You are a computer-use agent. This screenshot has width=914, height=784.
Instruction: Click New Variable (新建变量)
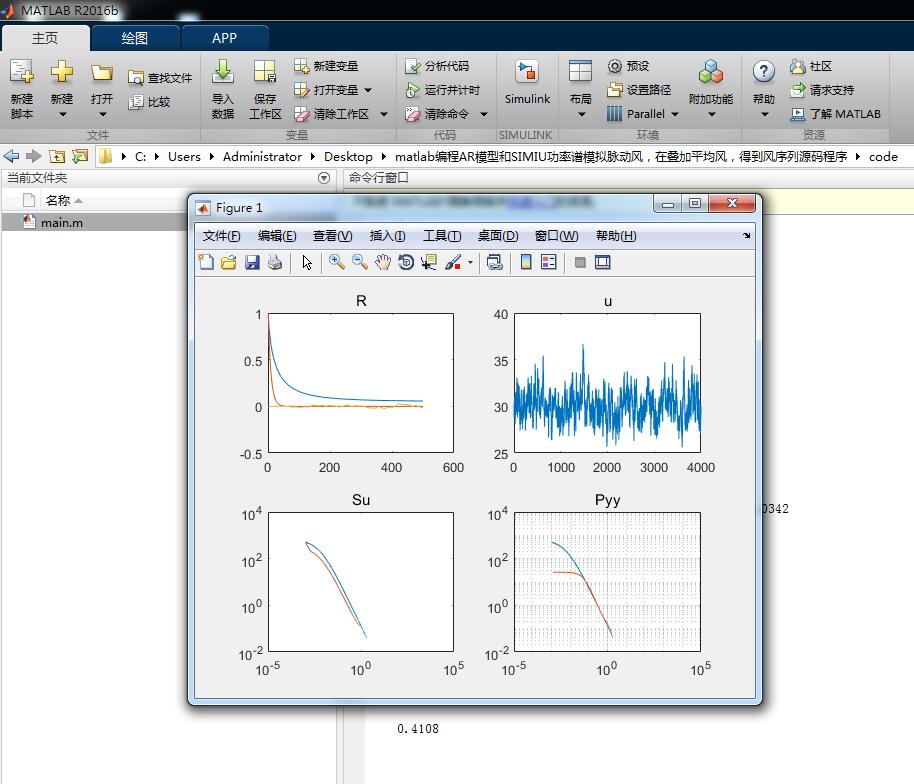pos(326,66)
